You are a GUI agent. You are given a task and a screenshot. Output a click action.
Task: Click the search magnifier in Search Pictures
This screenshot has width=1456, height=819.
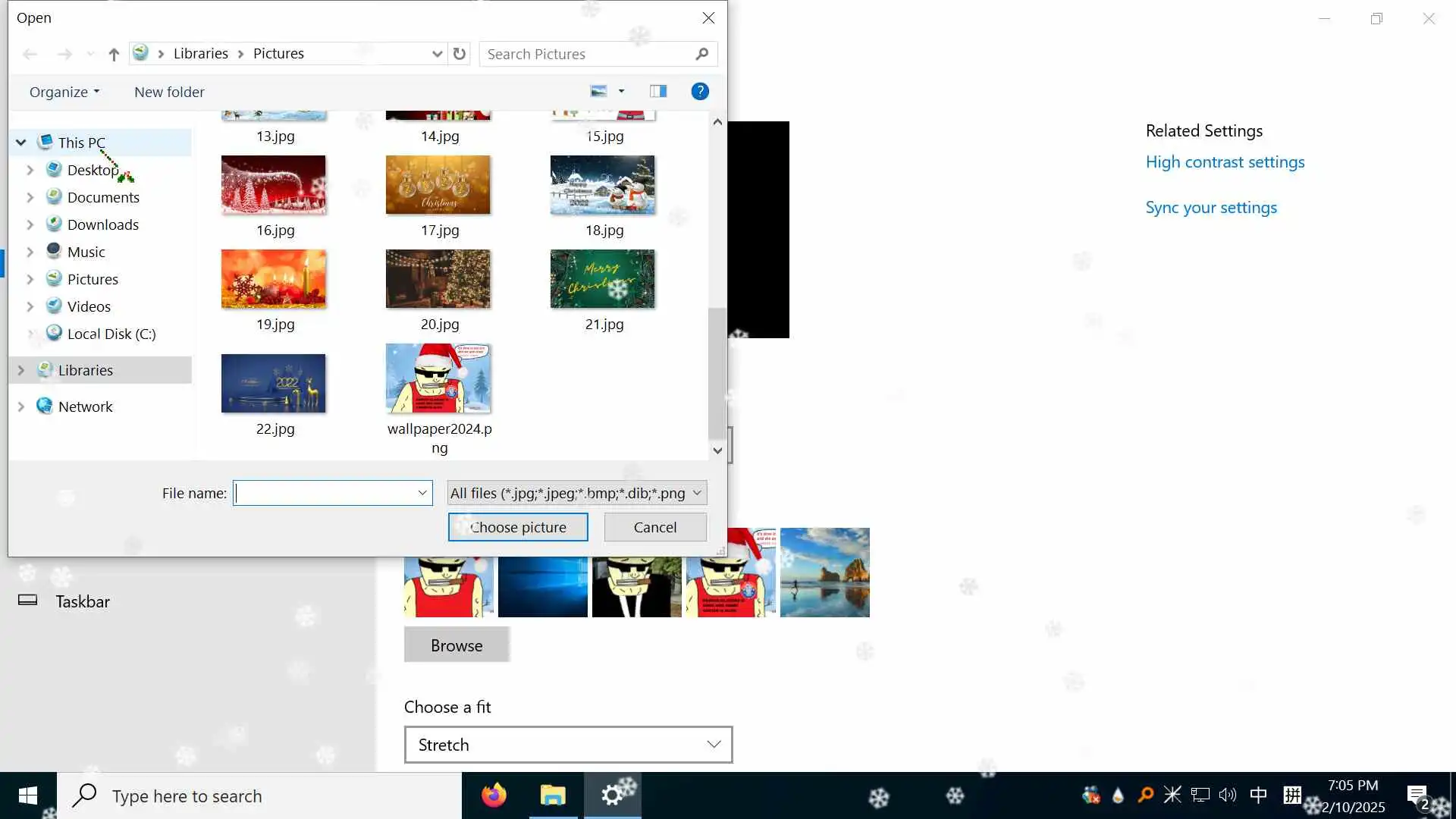(701, 54)
